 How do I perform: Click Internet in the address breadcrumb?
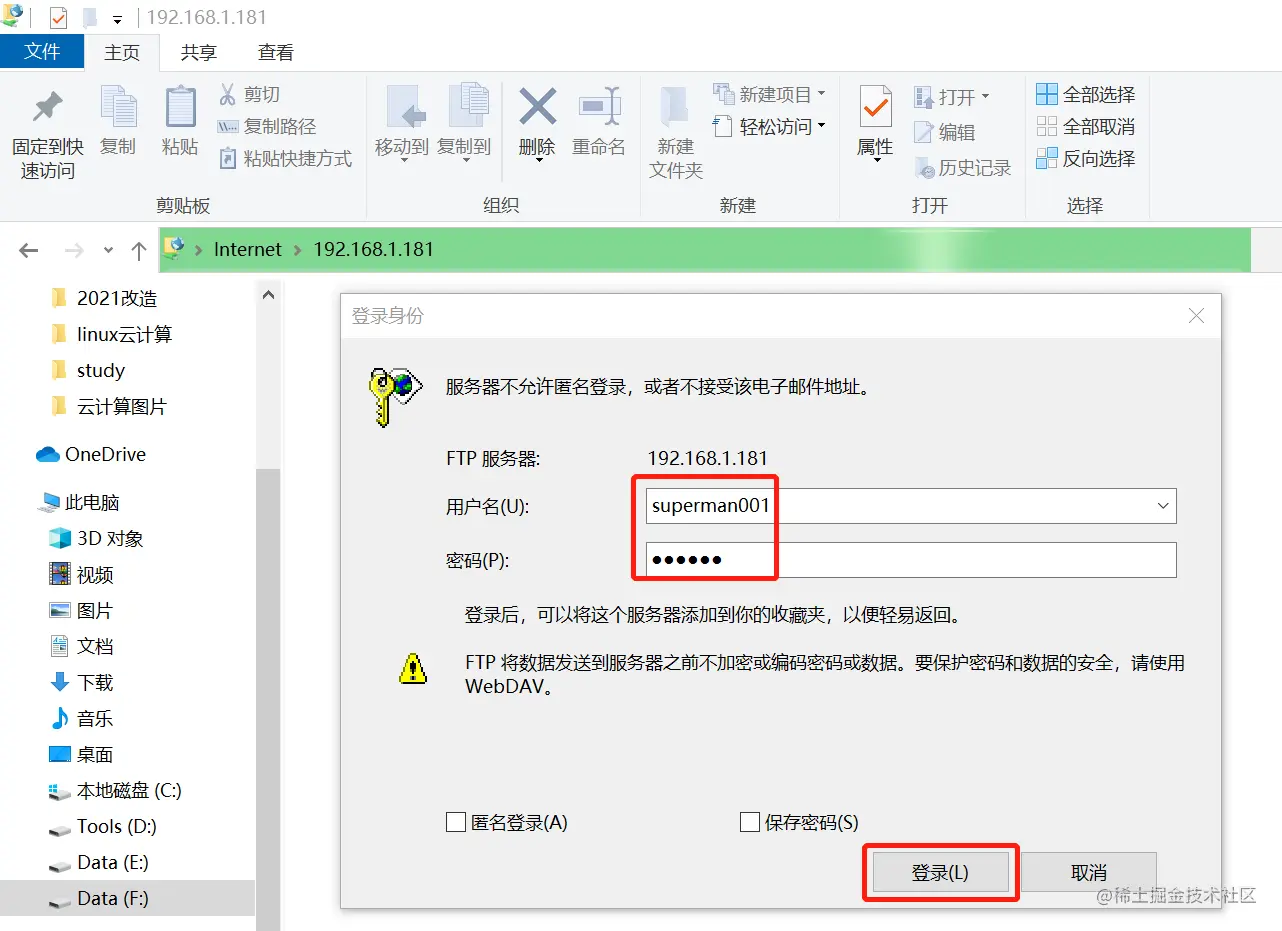248,249
